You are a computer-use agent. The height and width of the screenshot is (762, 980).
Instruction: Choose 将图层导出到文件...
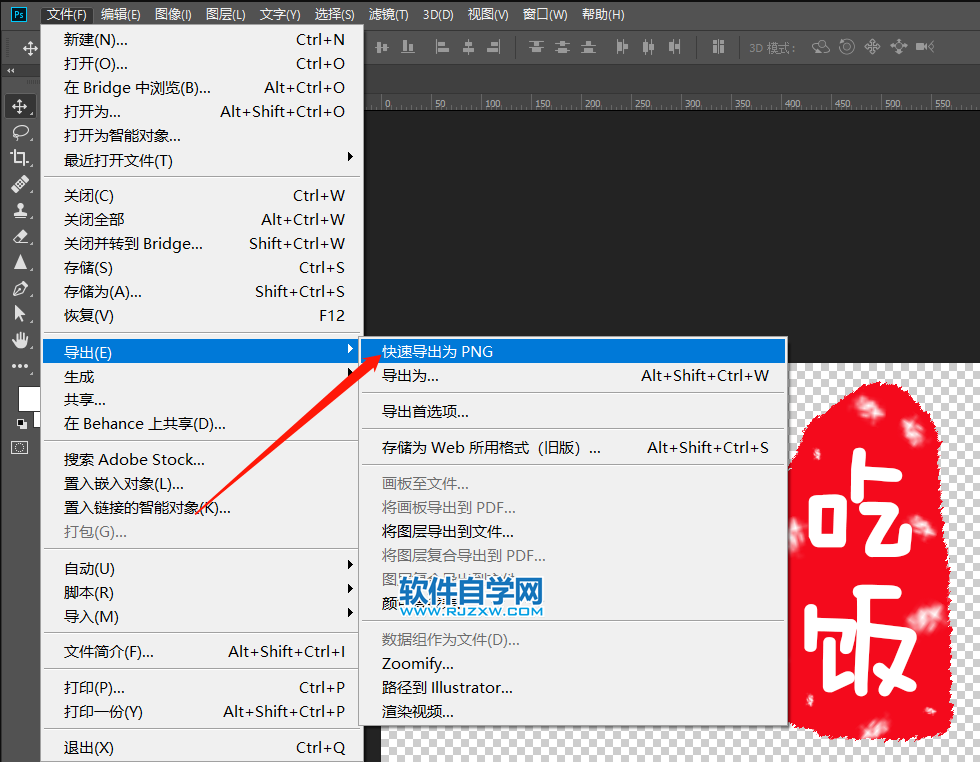point(574,531)
